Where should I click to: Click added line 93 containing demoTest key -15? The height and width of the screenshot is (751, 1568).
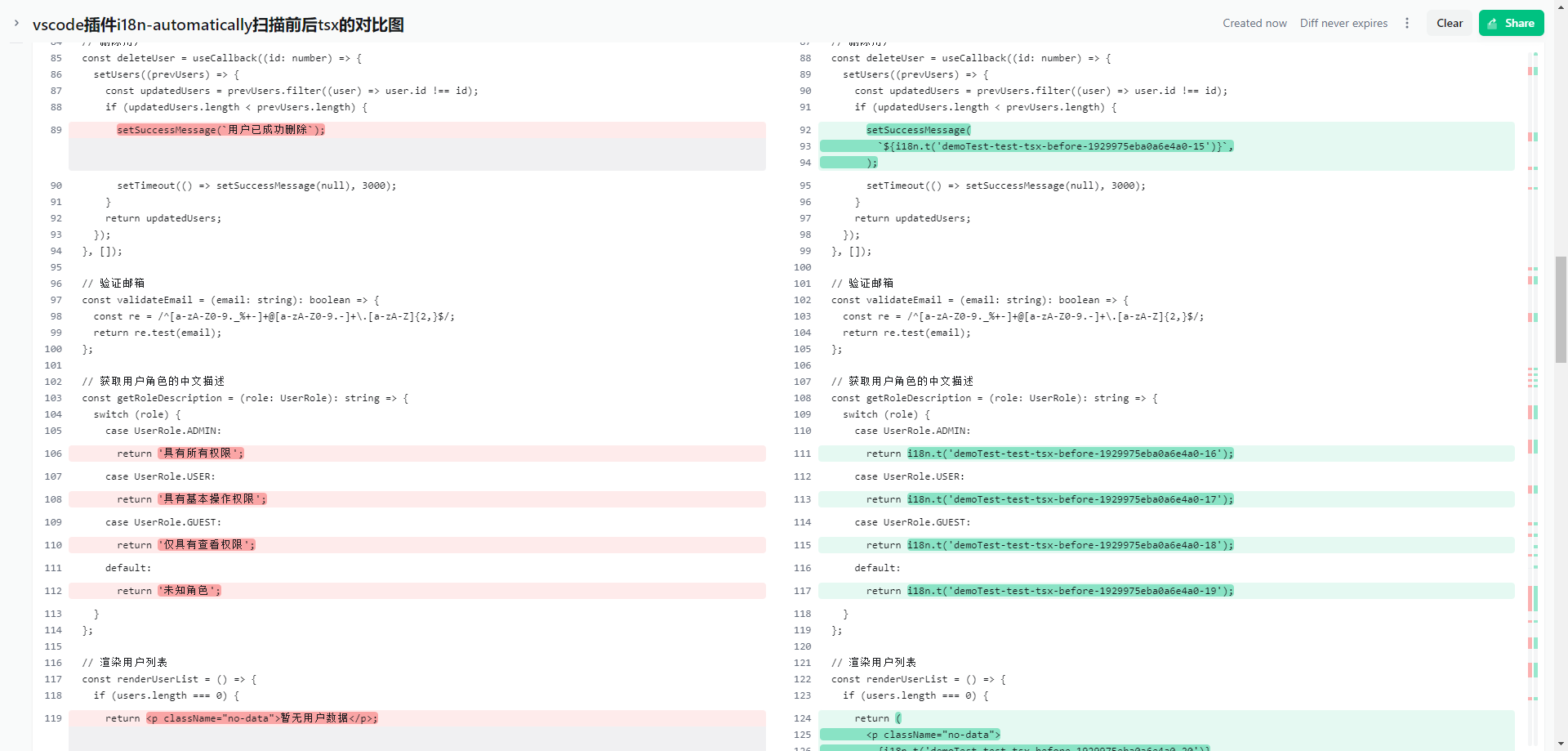pos(1055,146)
